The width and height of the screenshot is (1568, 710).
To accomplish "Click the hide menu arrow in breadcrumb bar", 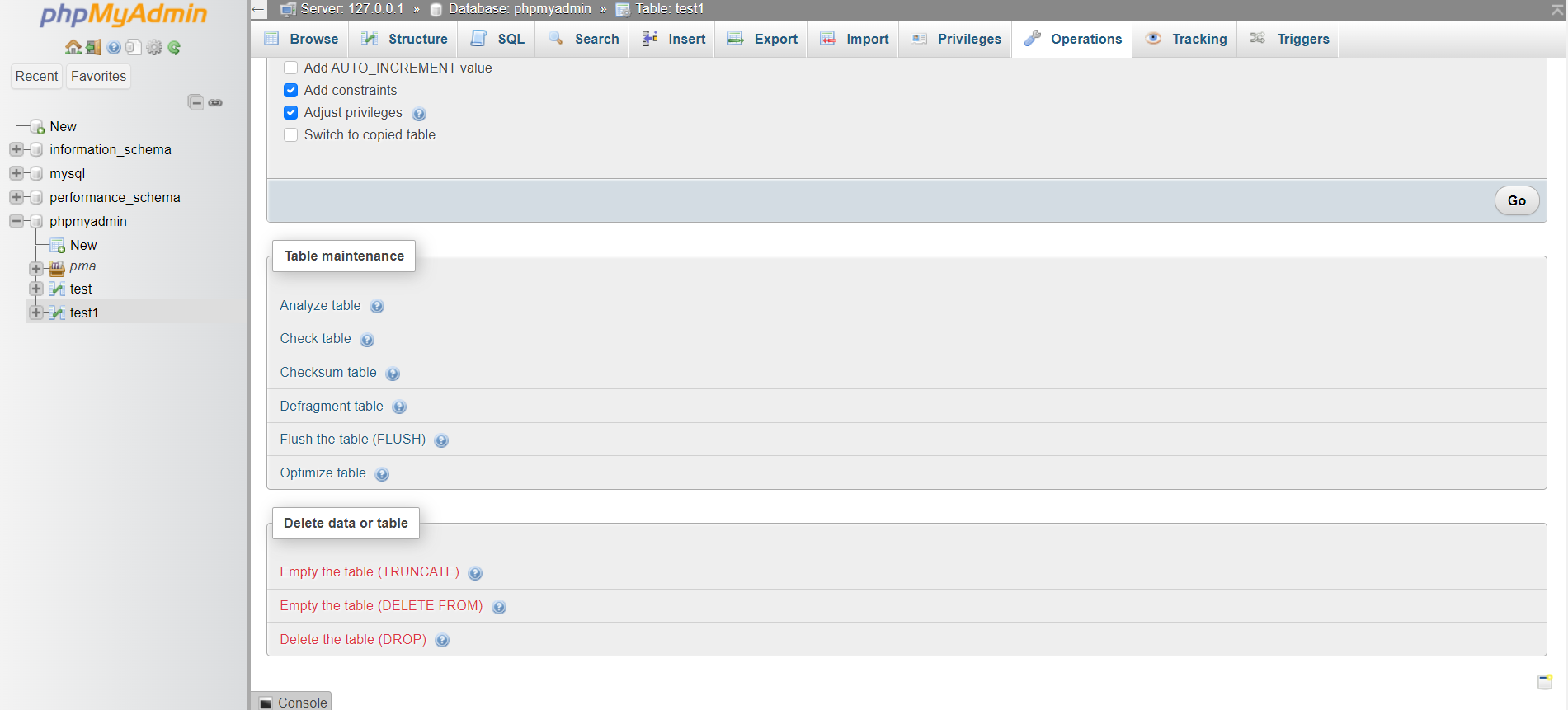I will point(258,10).
